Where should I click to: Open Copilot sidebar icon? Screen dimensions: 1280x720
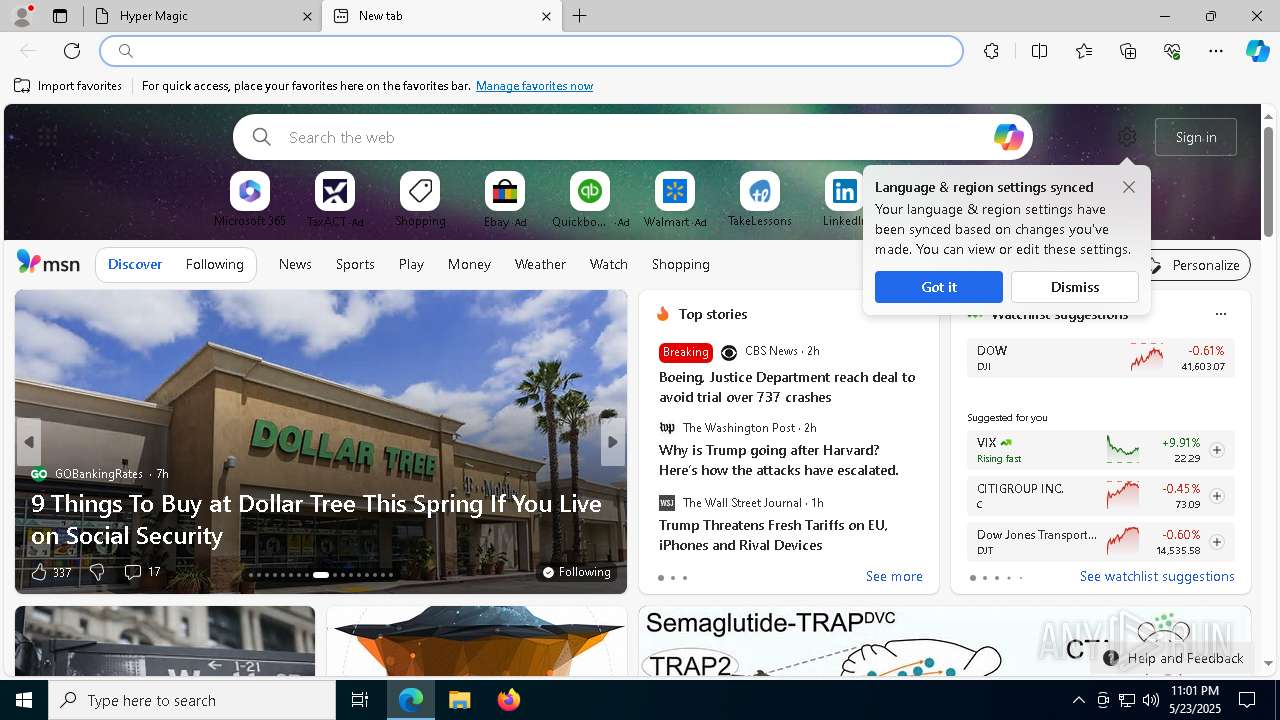(x=1257, y=51)
